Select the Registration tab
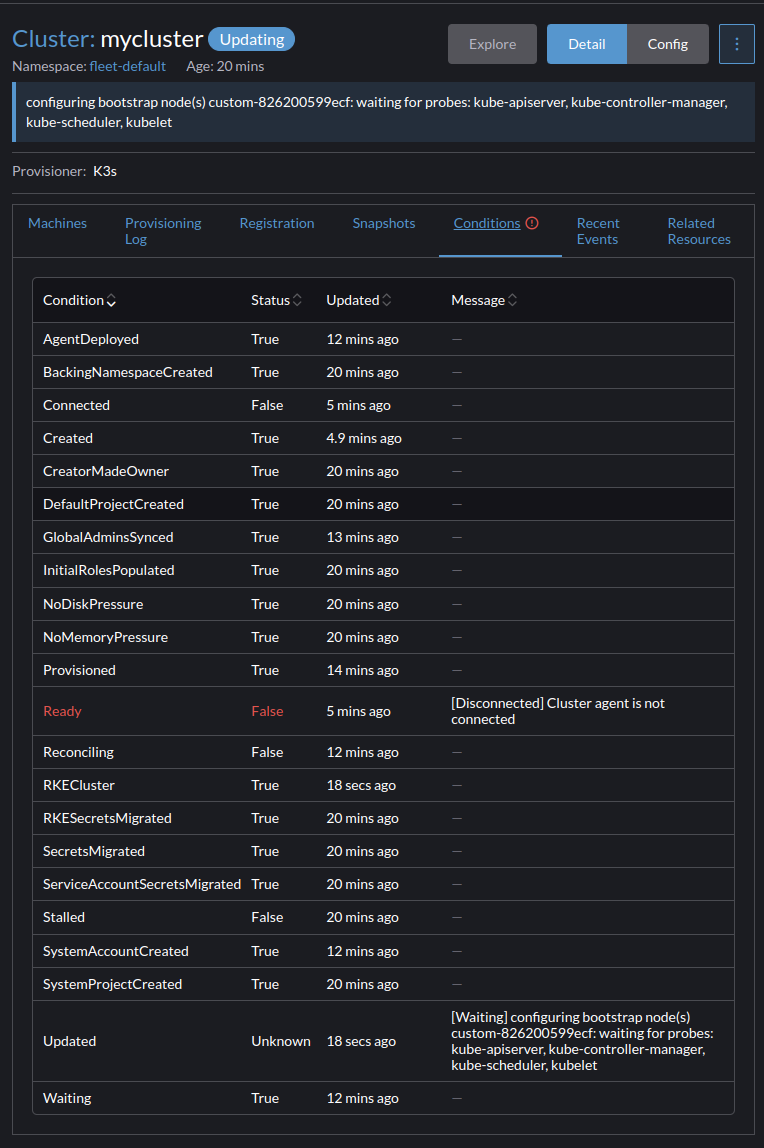This screenshot has width=764, height=1148. pyautogui.click(x=277, y=223)
